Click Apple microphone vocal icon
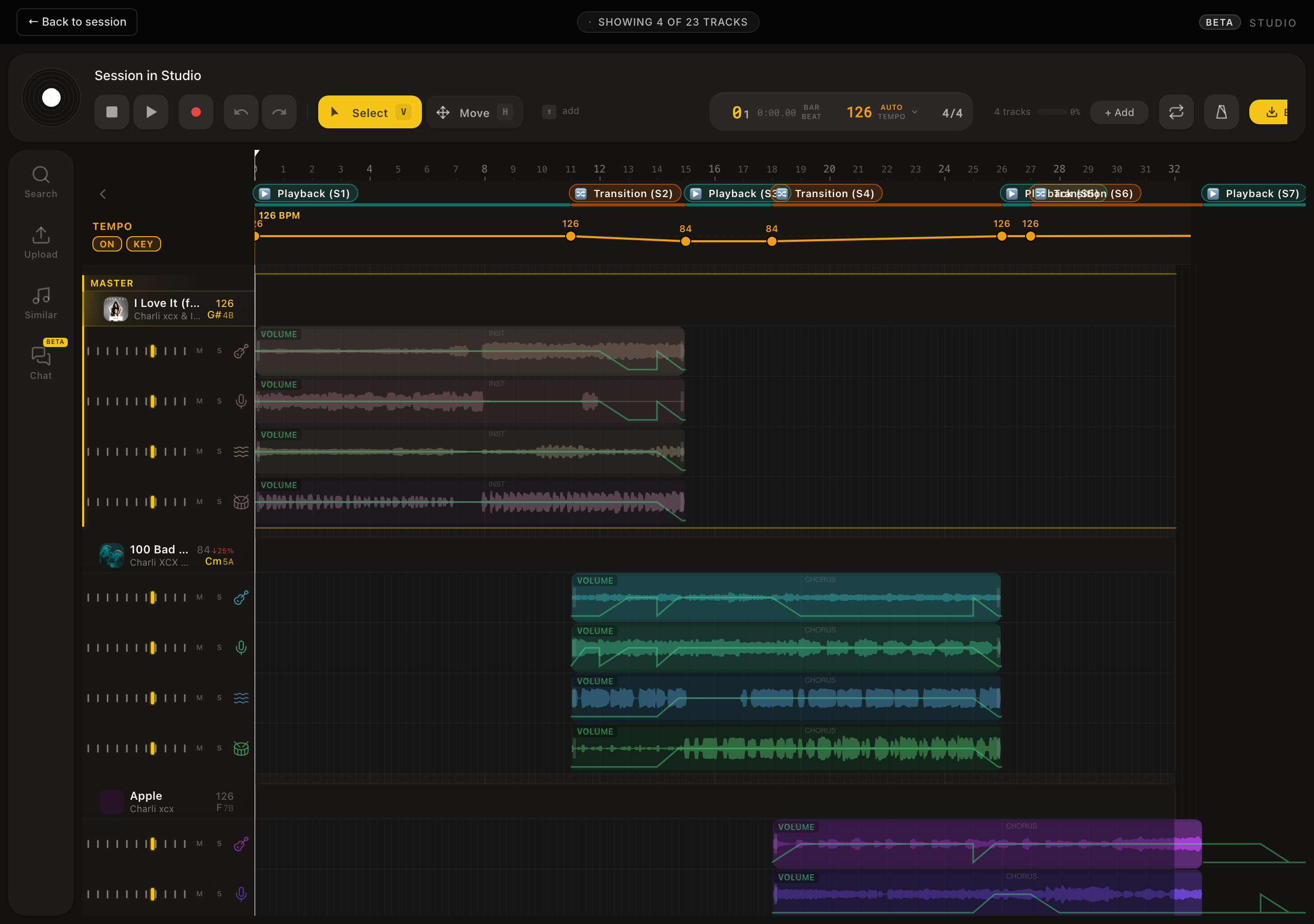Screen dimensions: 1314x924 pos(241,894)
